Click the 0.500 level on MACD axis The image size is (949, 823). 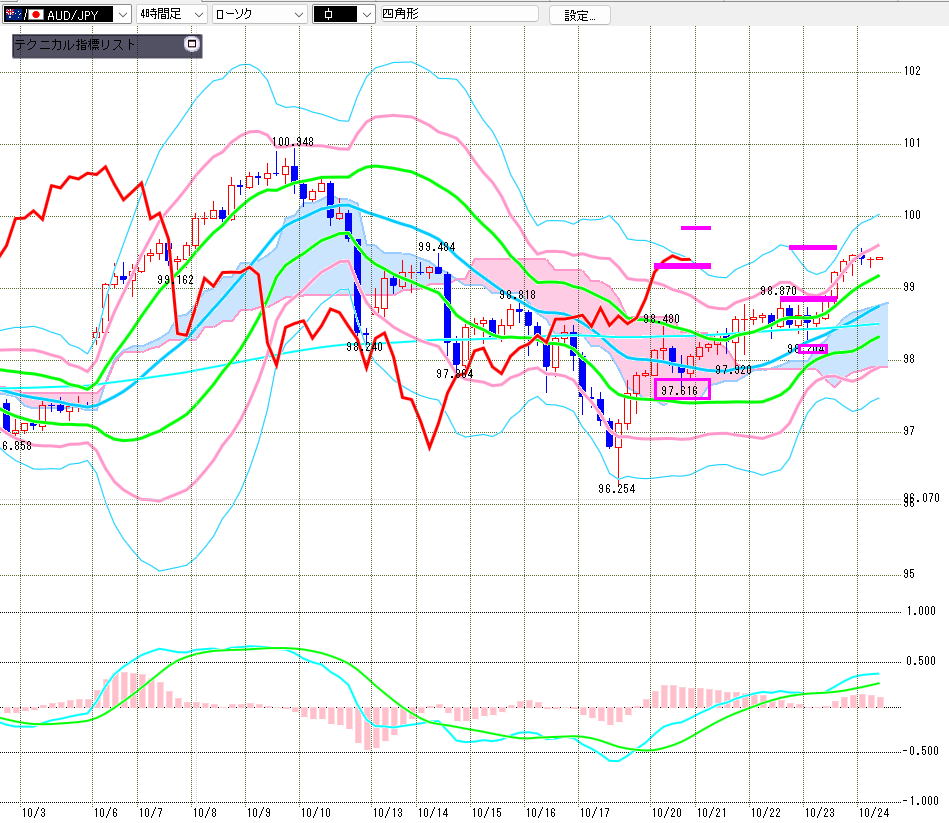[918, 661]
